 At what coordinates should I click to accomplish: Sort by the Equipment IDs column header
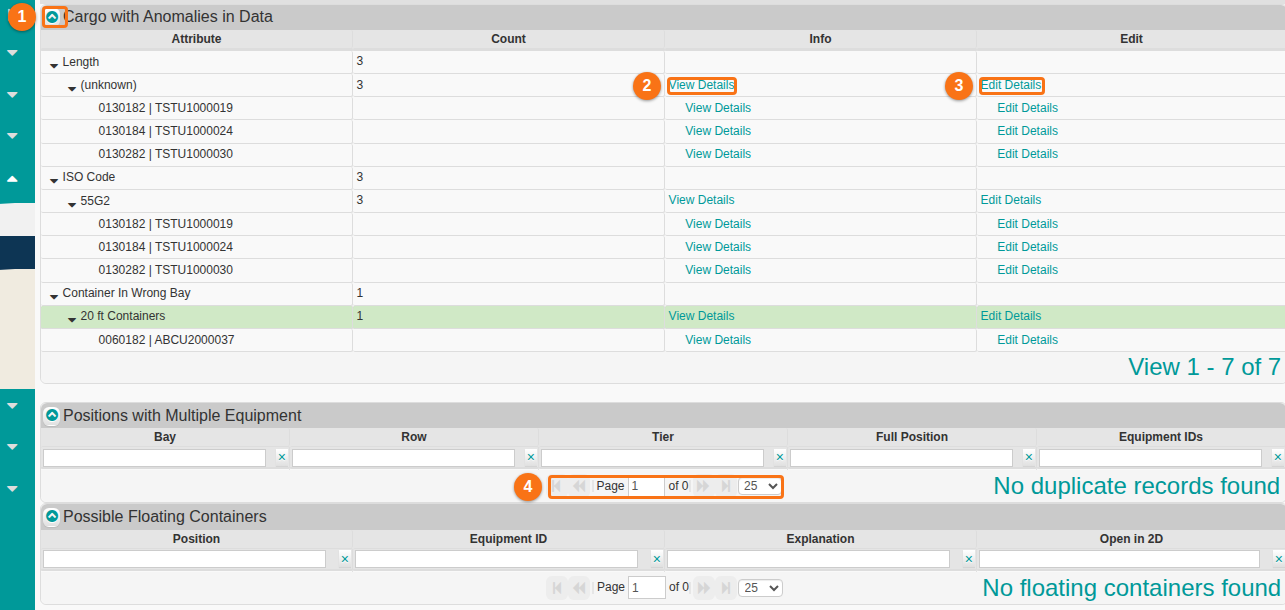[1160, 437]
